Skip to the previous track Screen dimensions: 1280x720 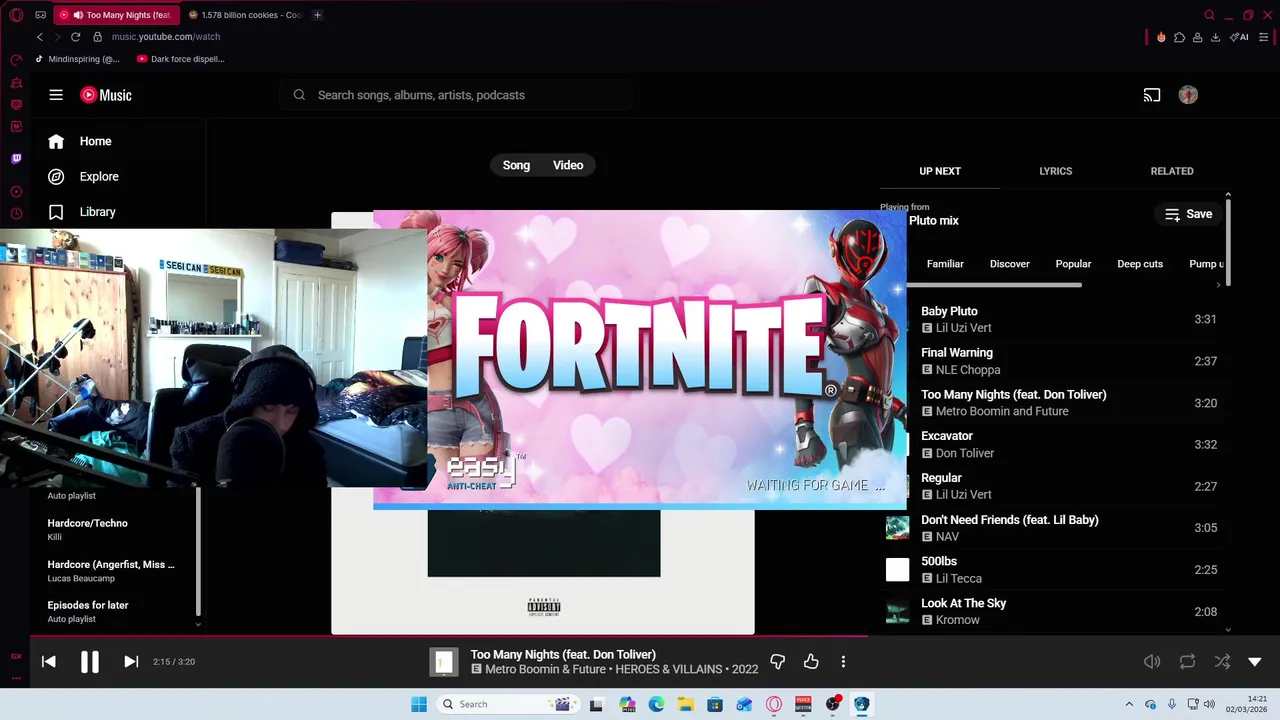(48, 661)
